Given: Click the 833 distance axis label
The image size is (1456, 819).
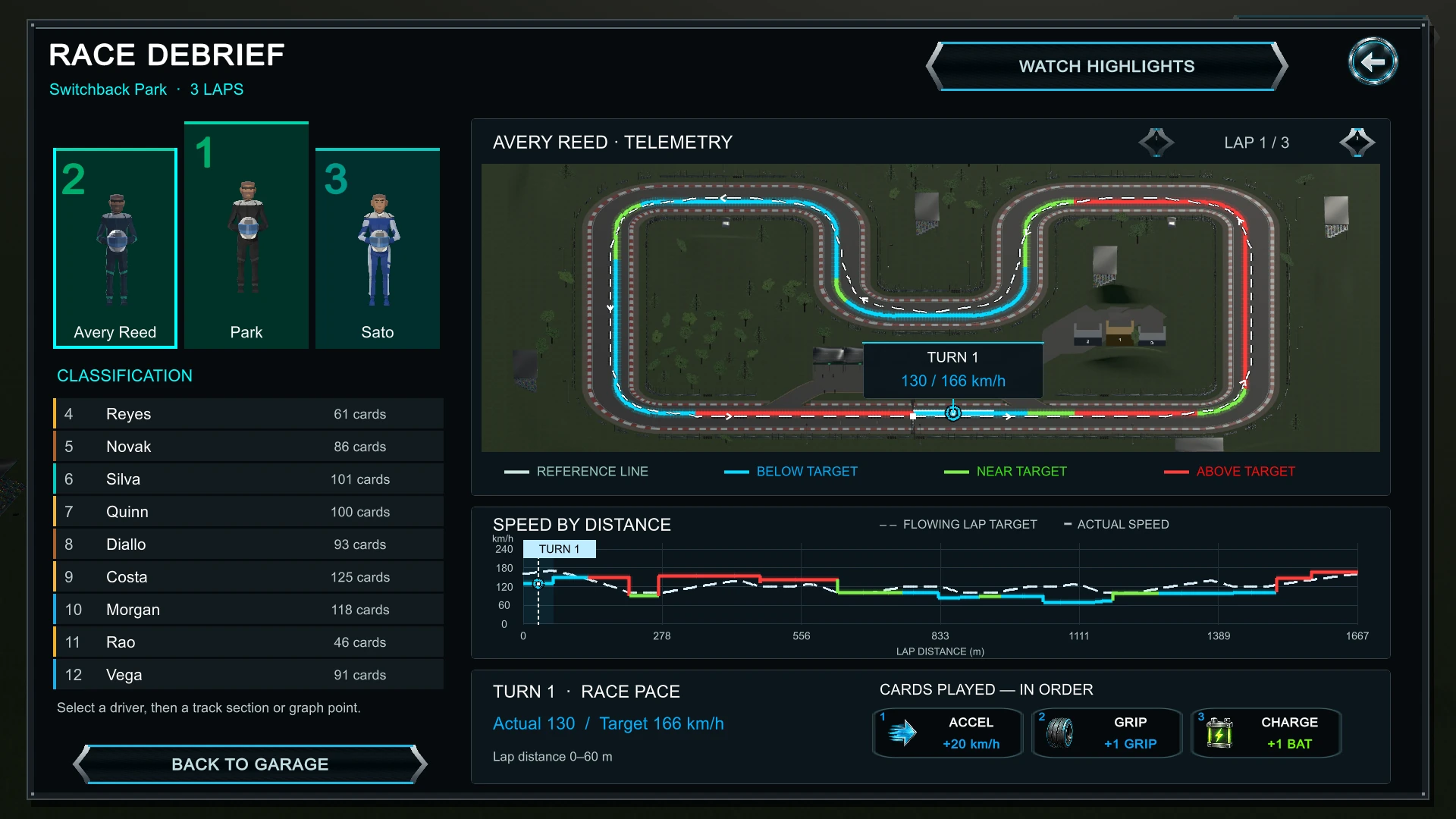Looking at the screenshot, I should click(x=940, y=636).
